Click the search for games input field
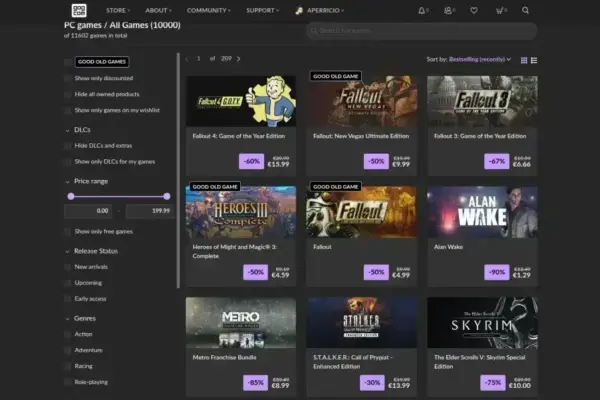Image resolution: width=600 pixels, height=400 pixels. [x=422, y=31]
